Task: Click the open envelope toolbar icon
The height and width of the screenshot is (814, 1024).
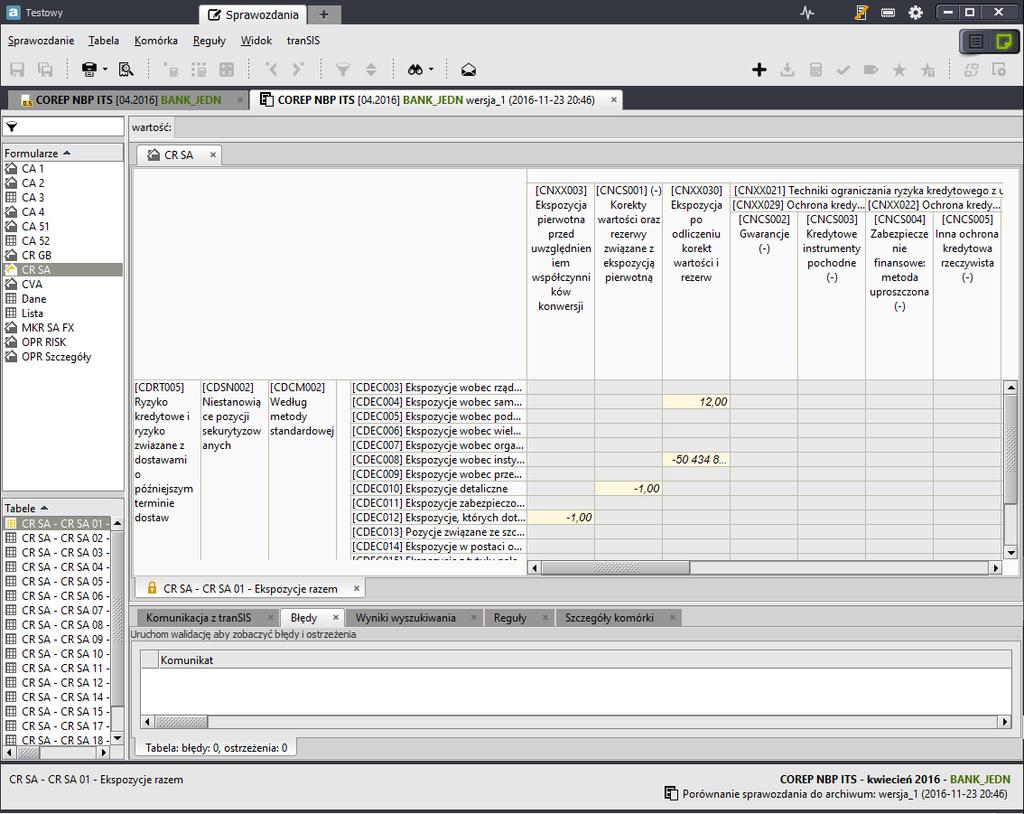Action: 468,69
